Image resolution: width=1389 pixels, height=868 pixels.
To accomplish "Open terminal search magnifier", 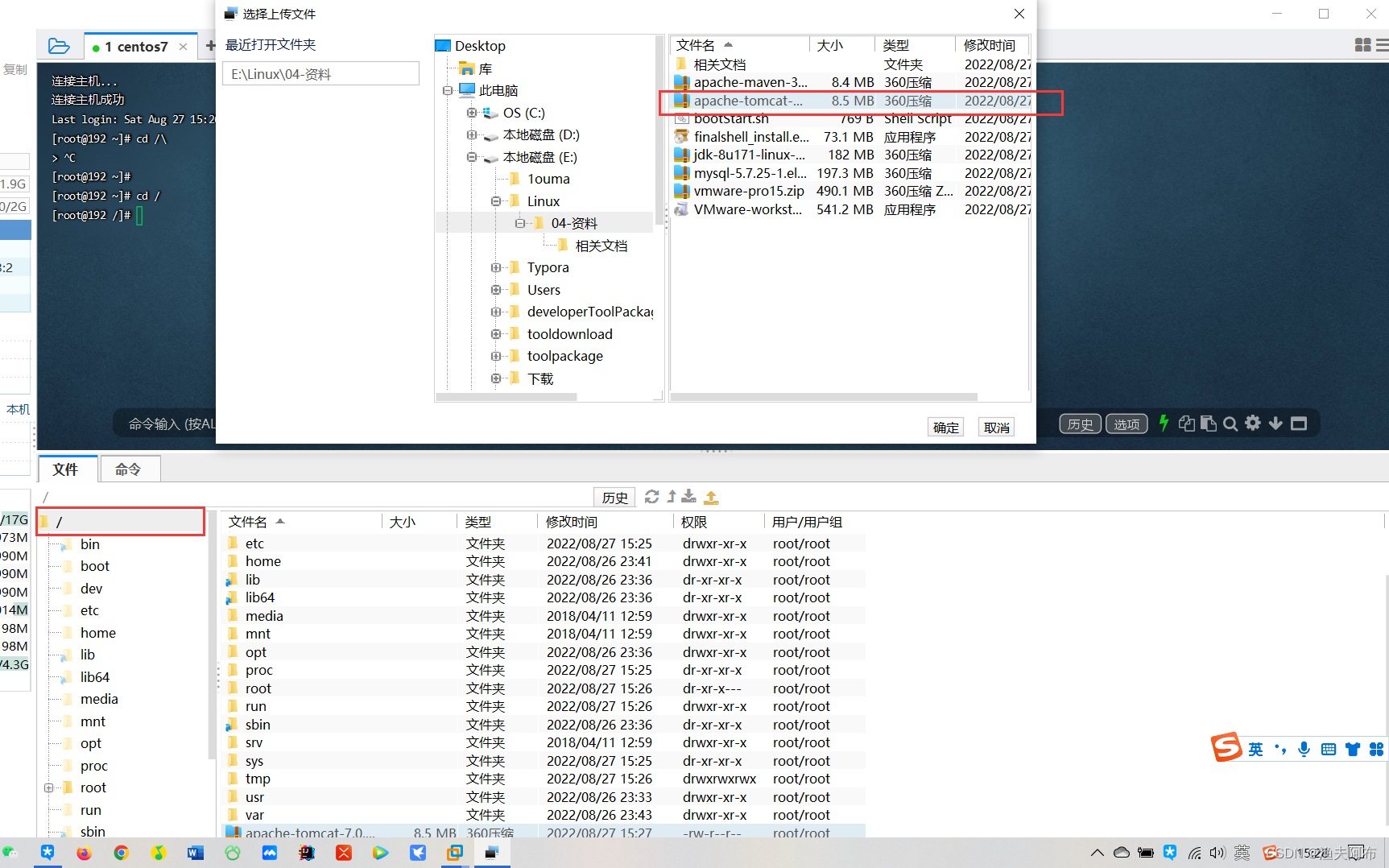I will [1230, 424].
